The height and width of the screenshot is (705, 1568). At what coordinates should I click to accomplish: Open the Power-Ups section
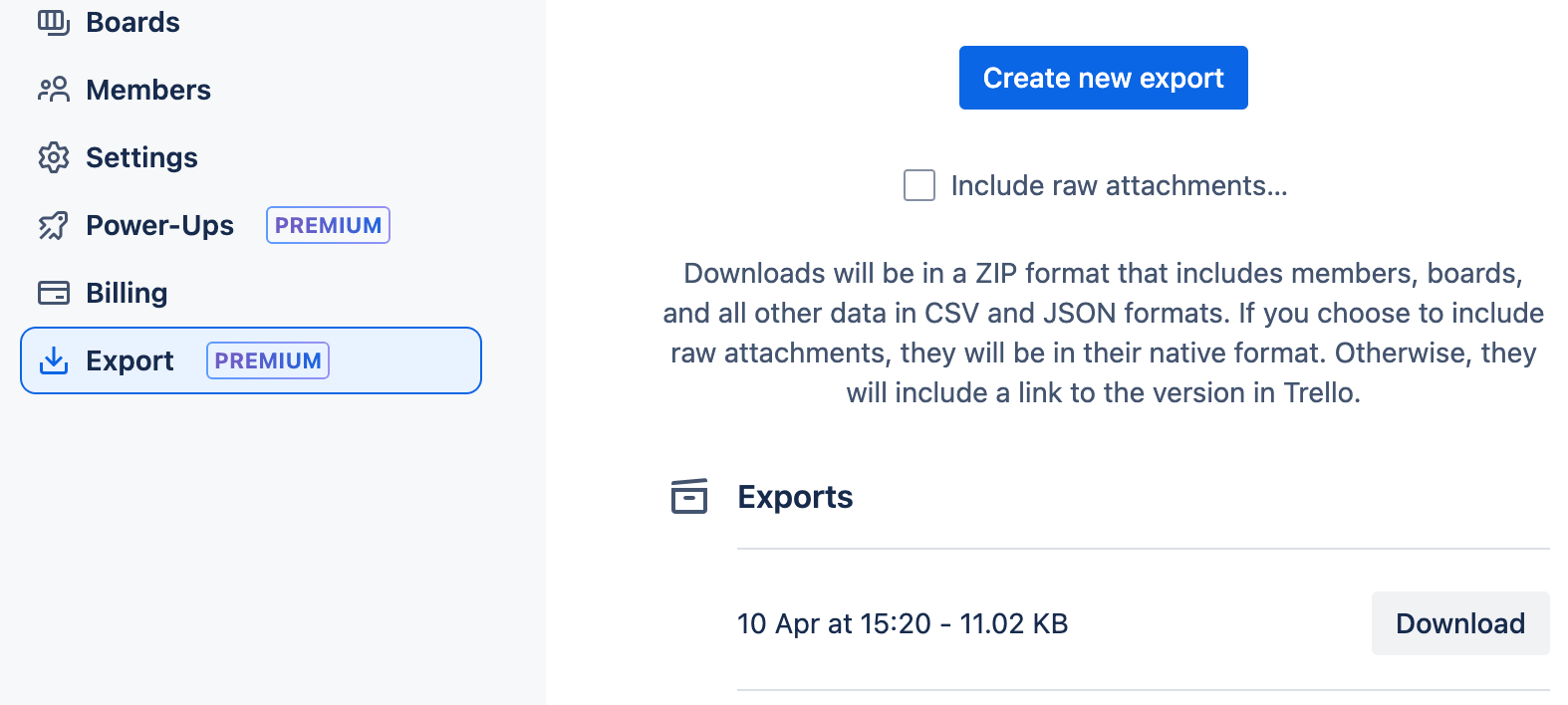coord(159,225)
